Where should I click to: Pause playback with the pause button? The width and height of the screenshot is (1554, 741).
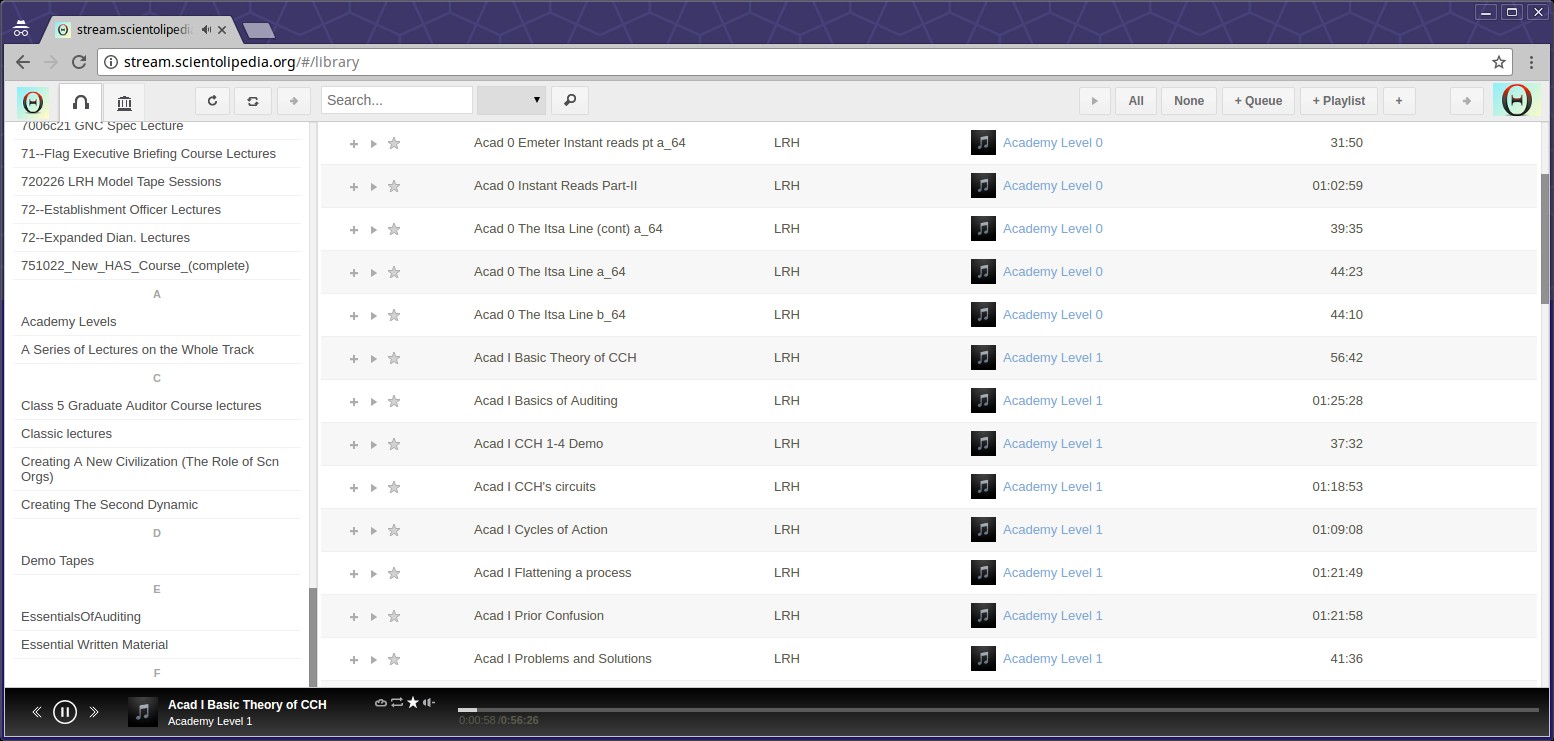[65, 712]
